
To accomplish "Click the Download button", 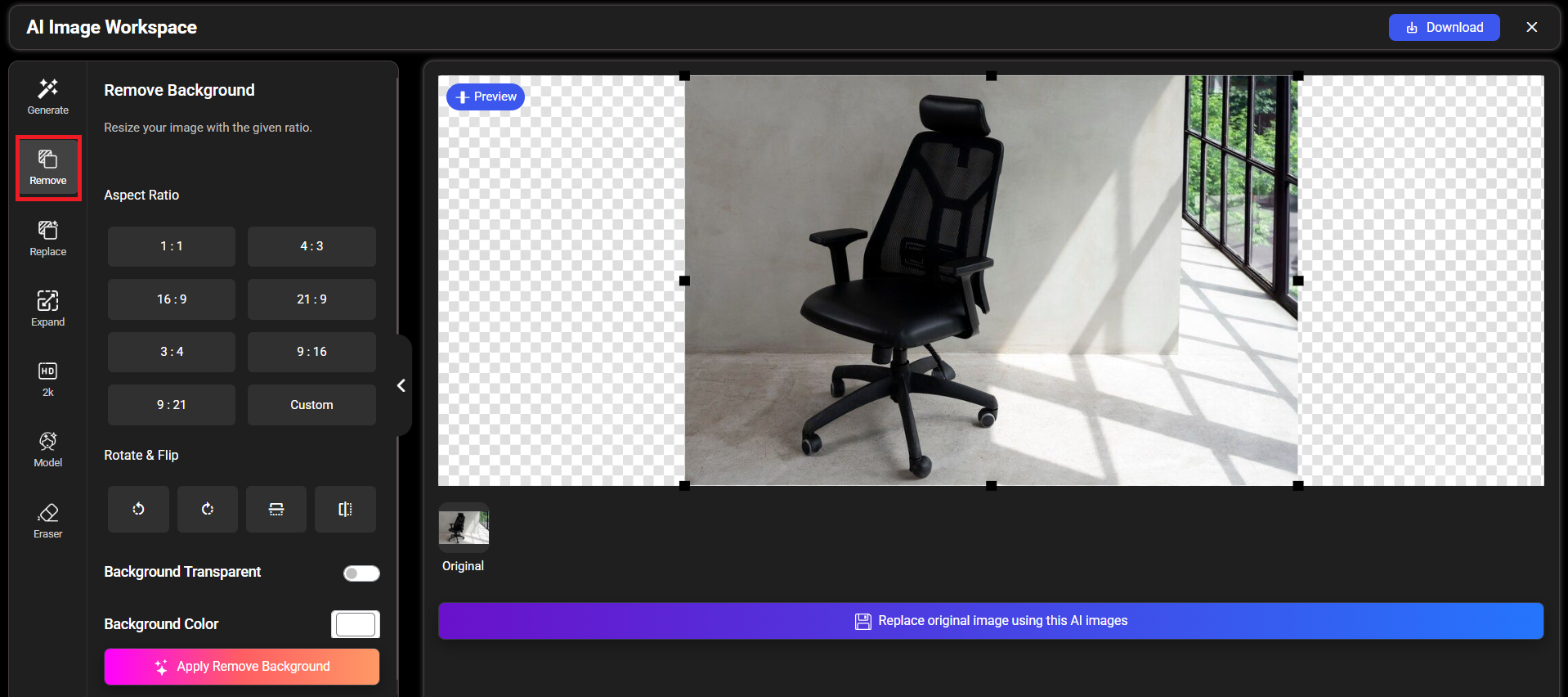I will [x=1444, y=27].
